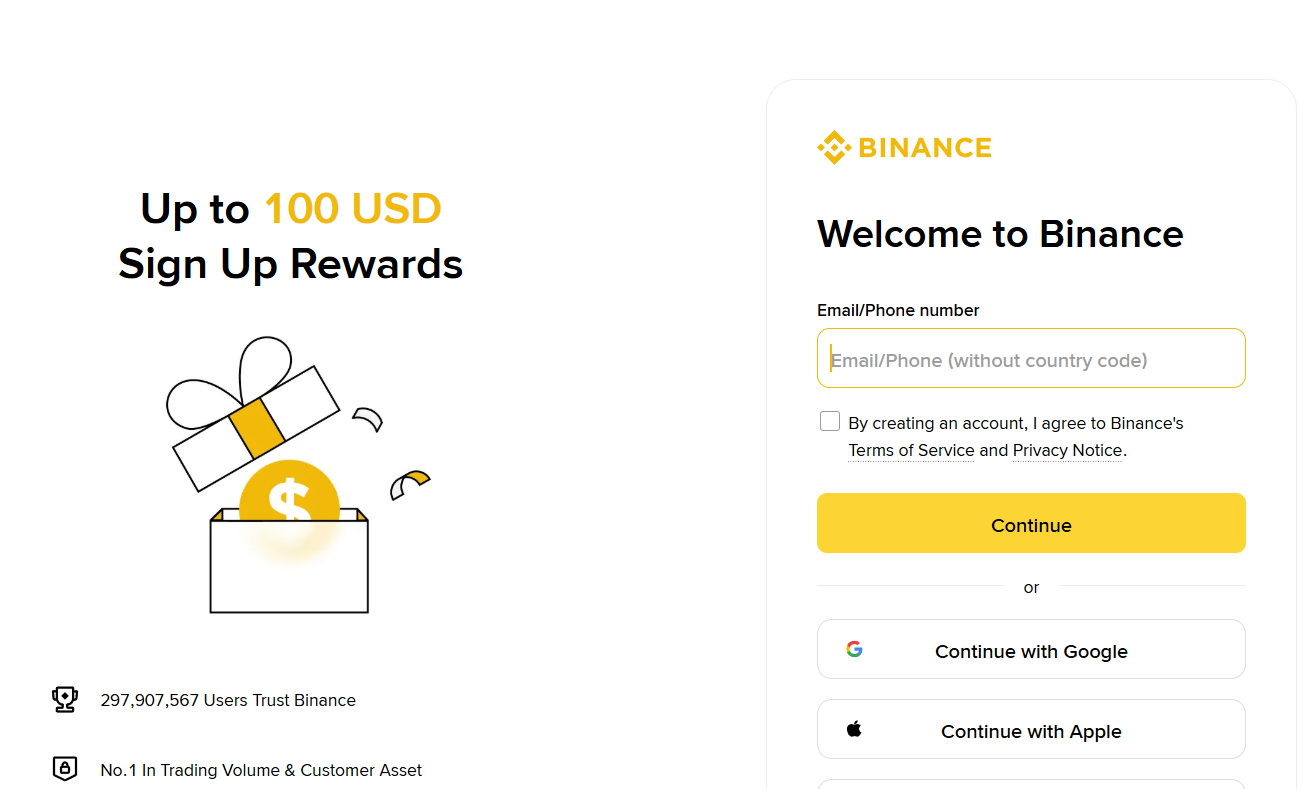Focus the Email/Phone number input field
Viewport: 1312px width, 789px height.
coord(1031,358)
